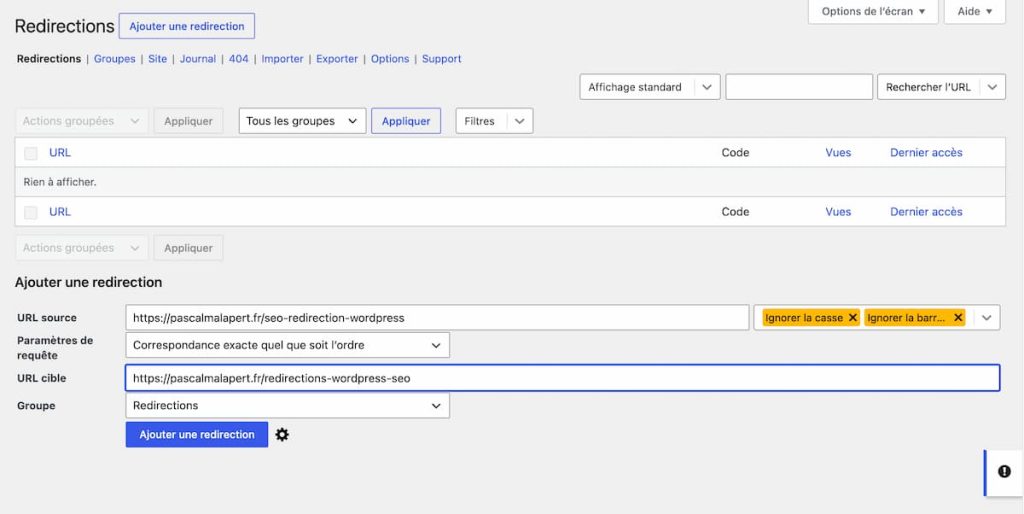Screen dimensions: 1024x514
Task: Open upper 'Actions groupées' dropdown
Action: click(82, 121)
